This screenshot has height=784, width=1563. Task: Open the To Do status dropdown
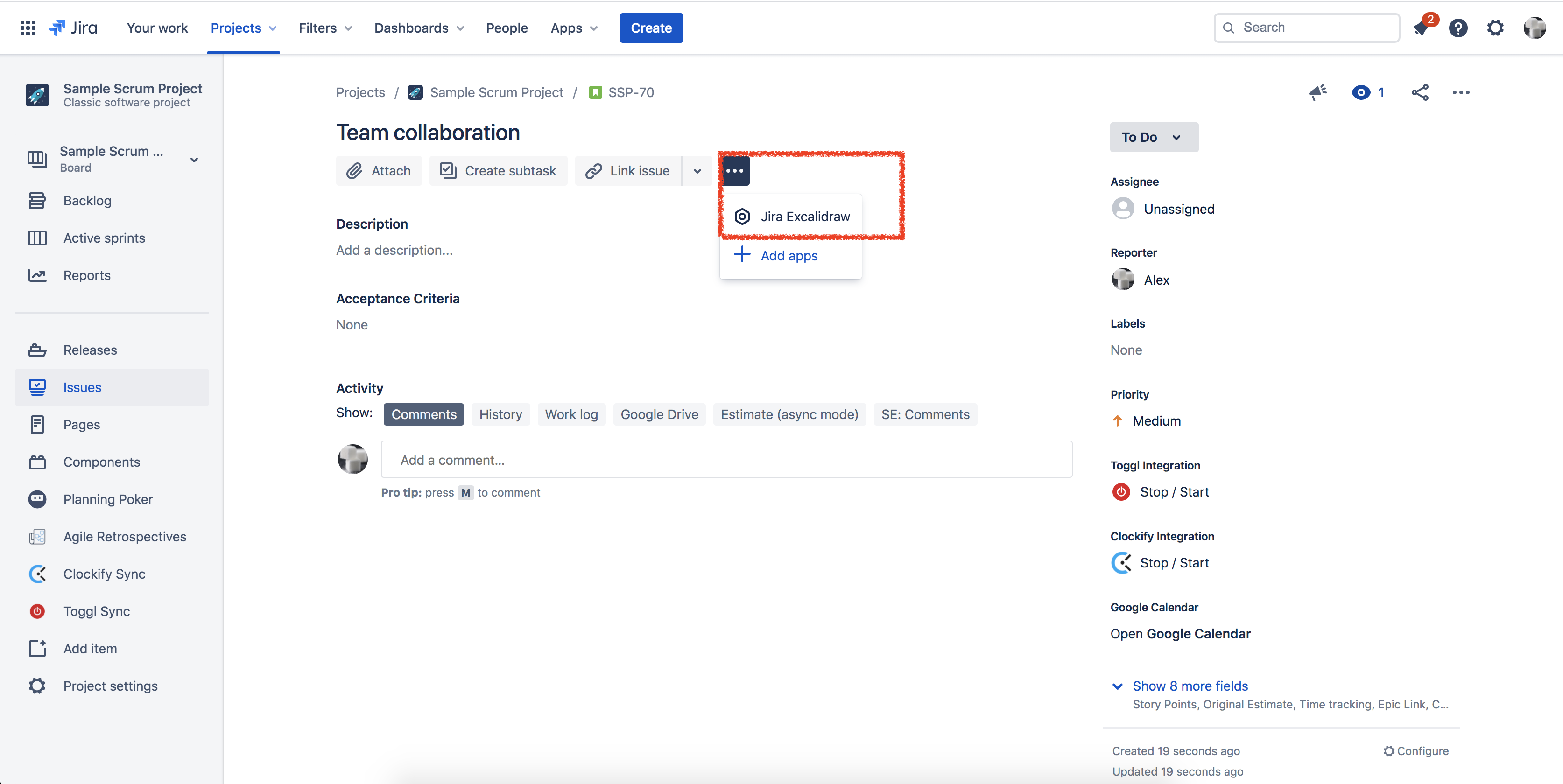click(x=1154, y=137)
